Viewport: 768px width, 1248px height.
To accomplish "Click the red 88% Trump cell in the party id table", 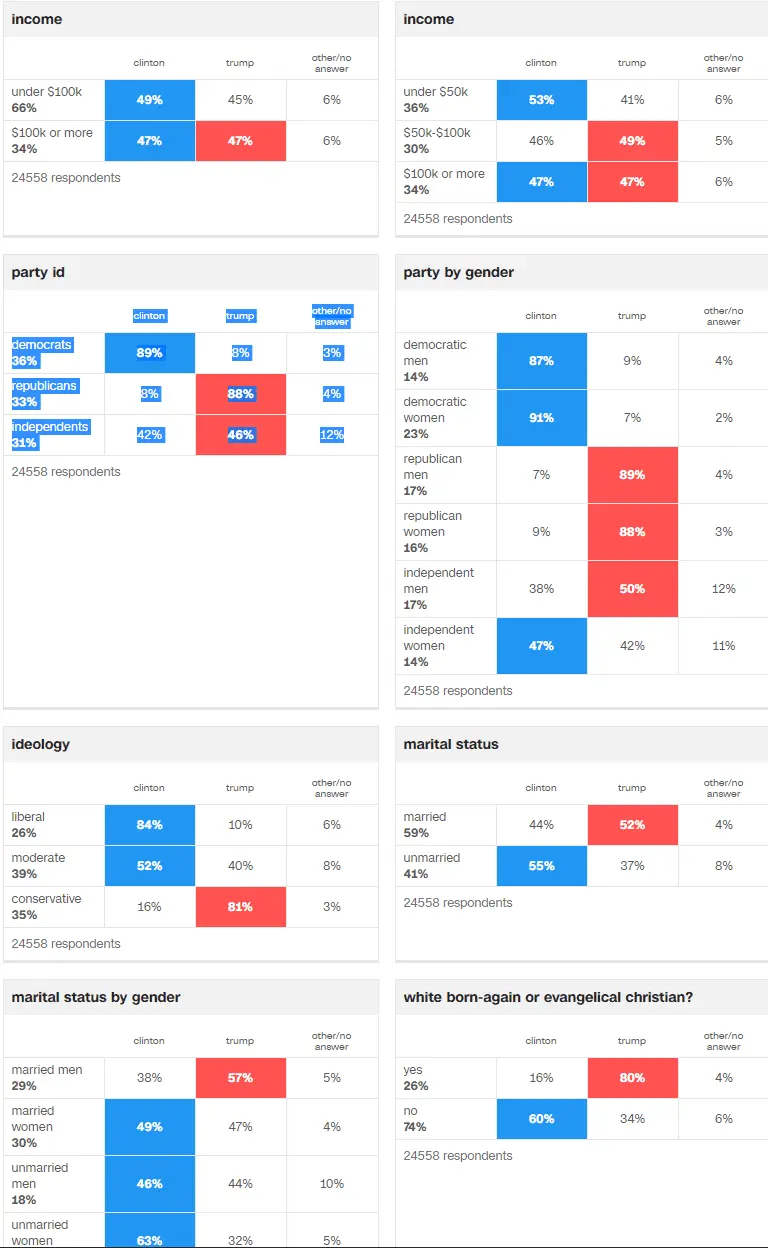I will pyautogui.click(x=240, y=394).
